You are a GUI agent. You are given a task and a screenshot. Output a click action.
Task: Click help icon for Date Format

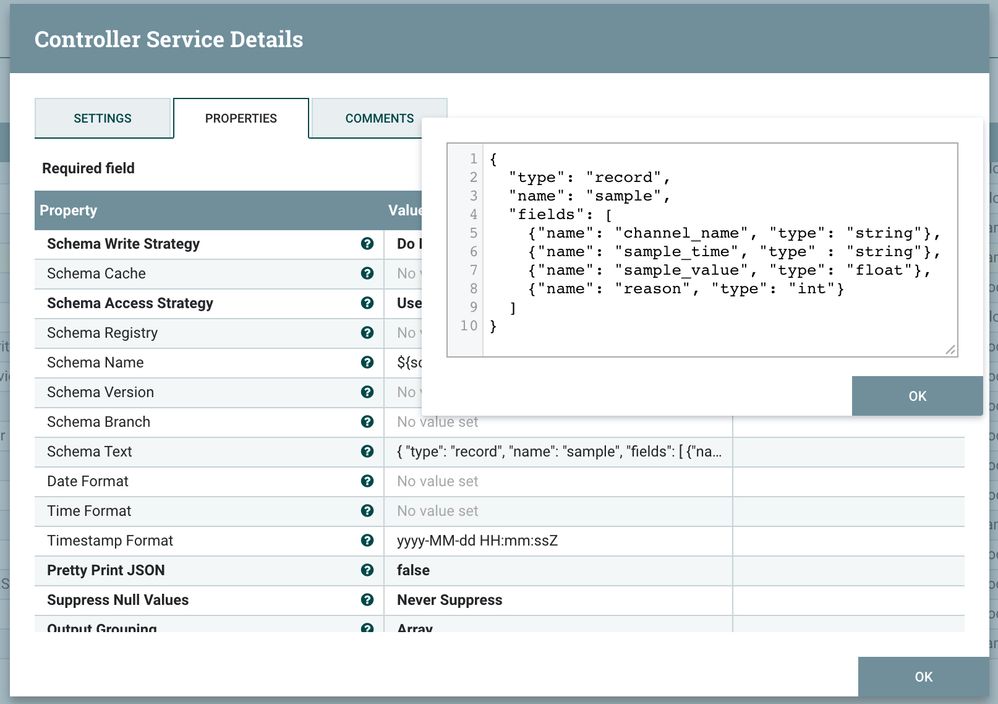tap(367, 481)
